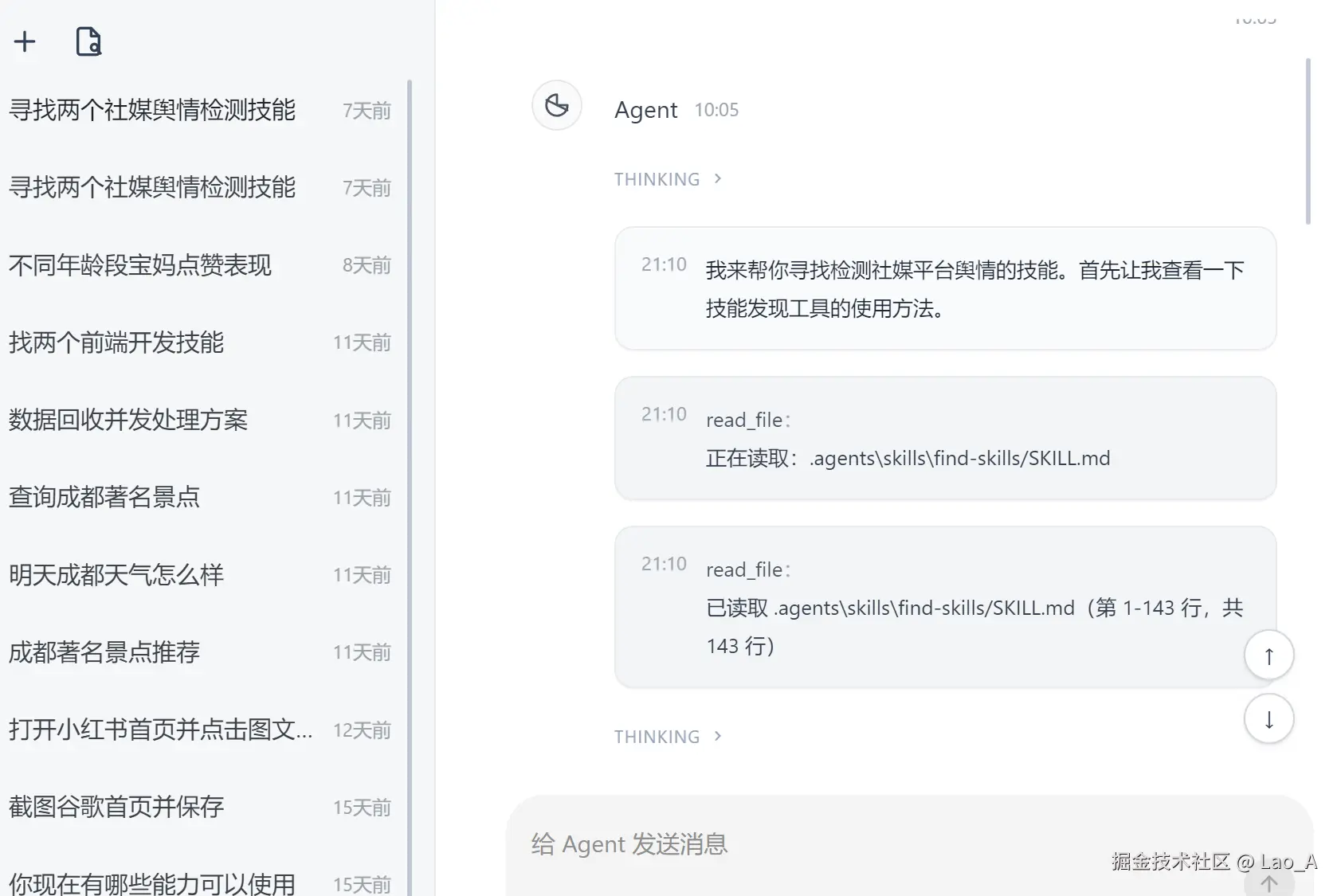This screenshot has height=896, width=1341.
Task: Open "查询成都著名景点" conversation
Action: 199,497
